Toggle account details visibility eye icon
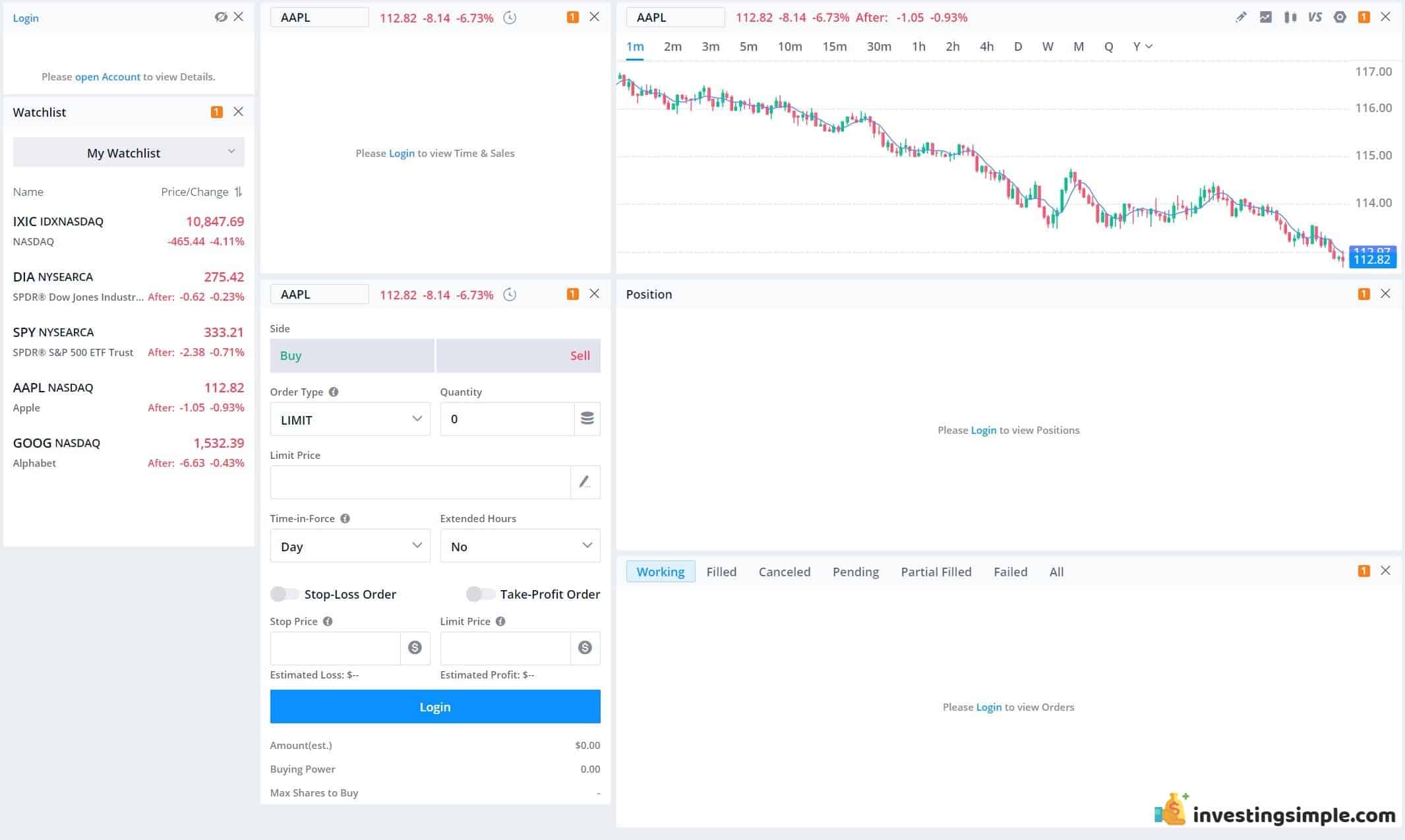 tap(221, 17)
